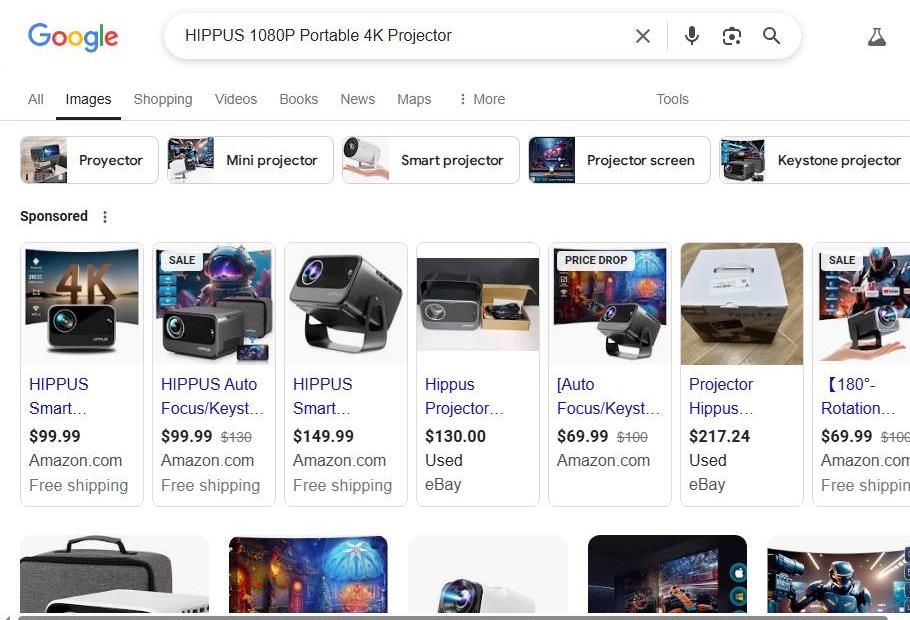This screenshot has width=910, height=620.
Task: Click [Auto Focus/Keyst title link
Action: 608,396
